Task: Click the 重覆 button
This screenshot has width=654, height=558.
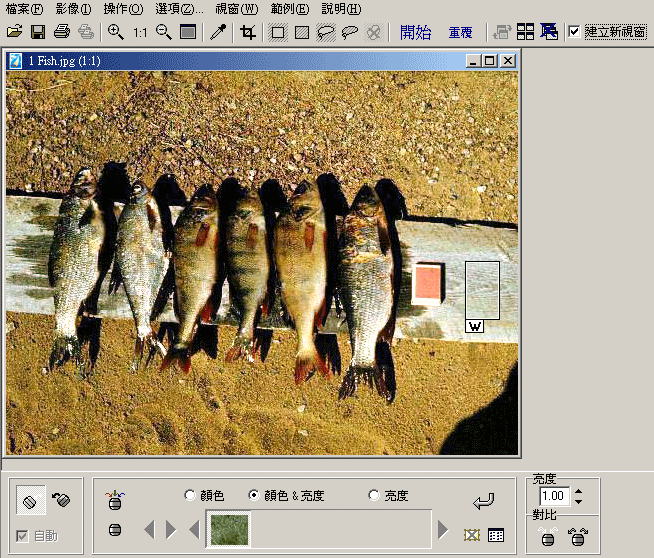Action: pos(460,32)
